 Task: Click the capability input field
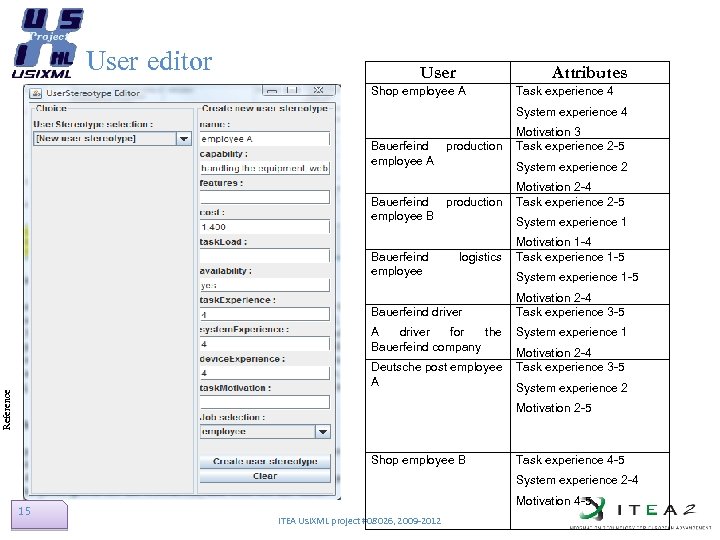point(264,168)
